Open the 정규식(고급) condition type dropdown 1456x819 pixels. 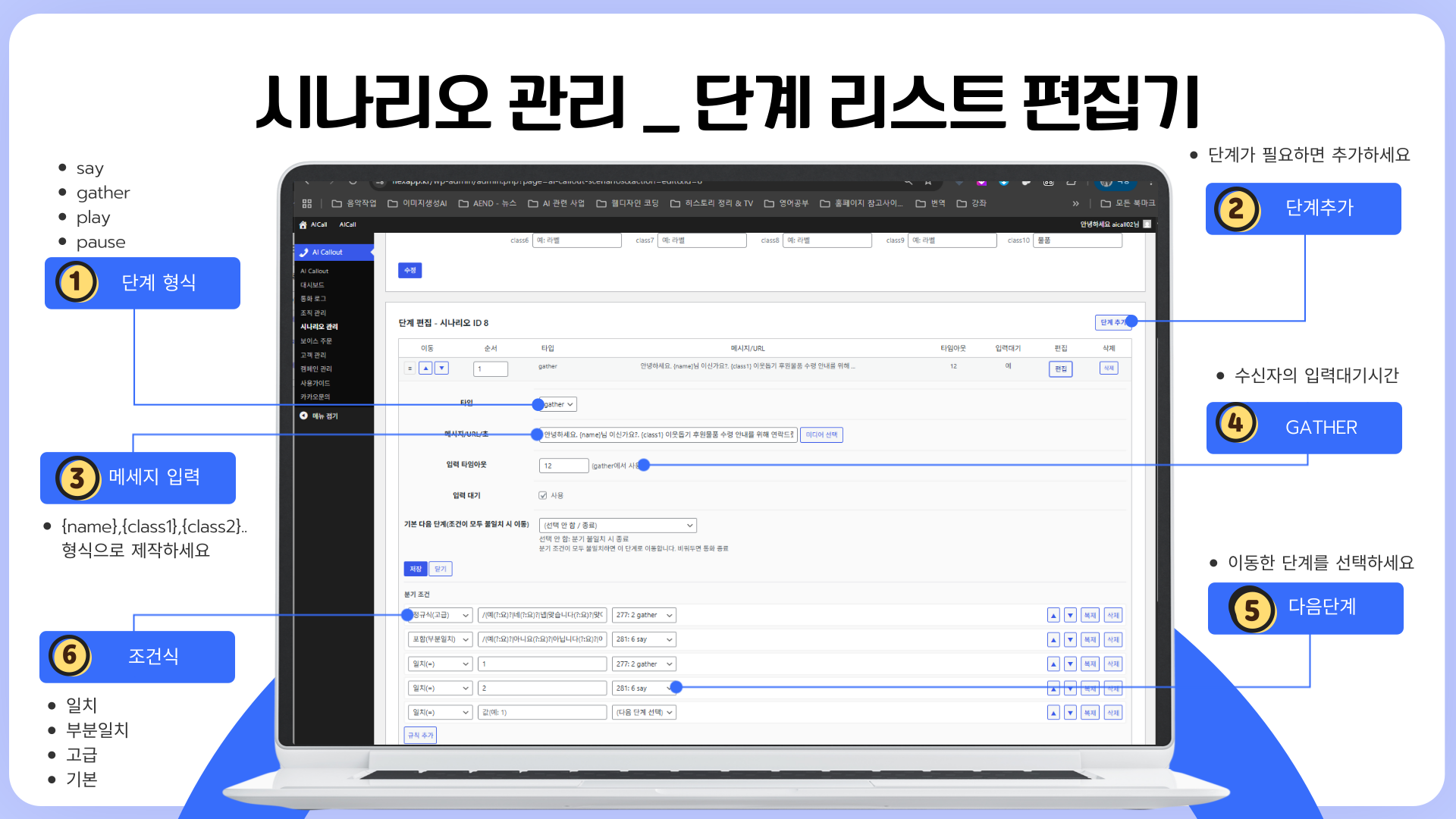tap(443, 616)
